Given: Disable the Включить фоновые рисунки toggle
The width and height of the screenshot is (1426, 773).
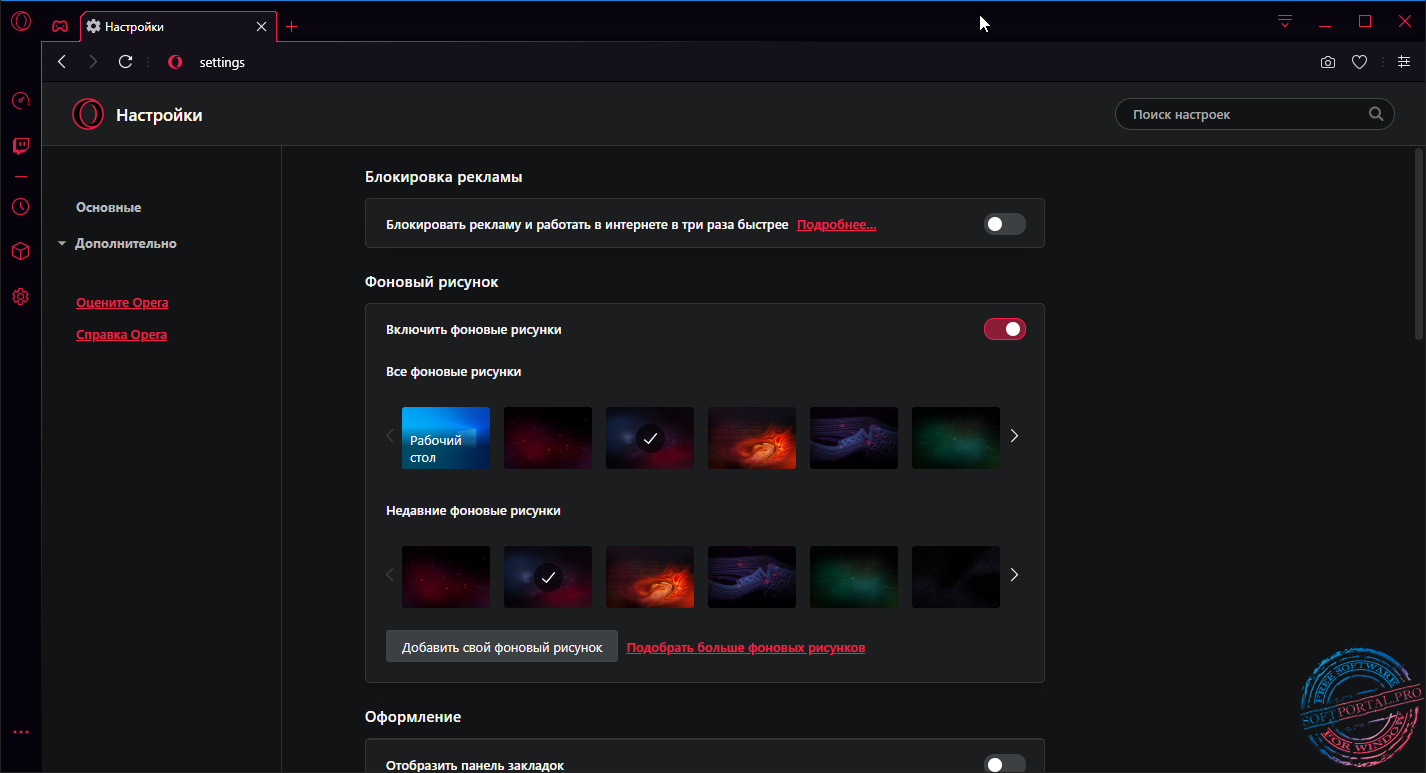Looking at the screenshot, I should (x=1005, y=329).
